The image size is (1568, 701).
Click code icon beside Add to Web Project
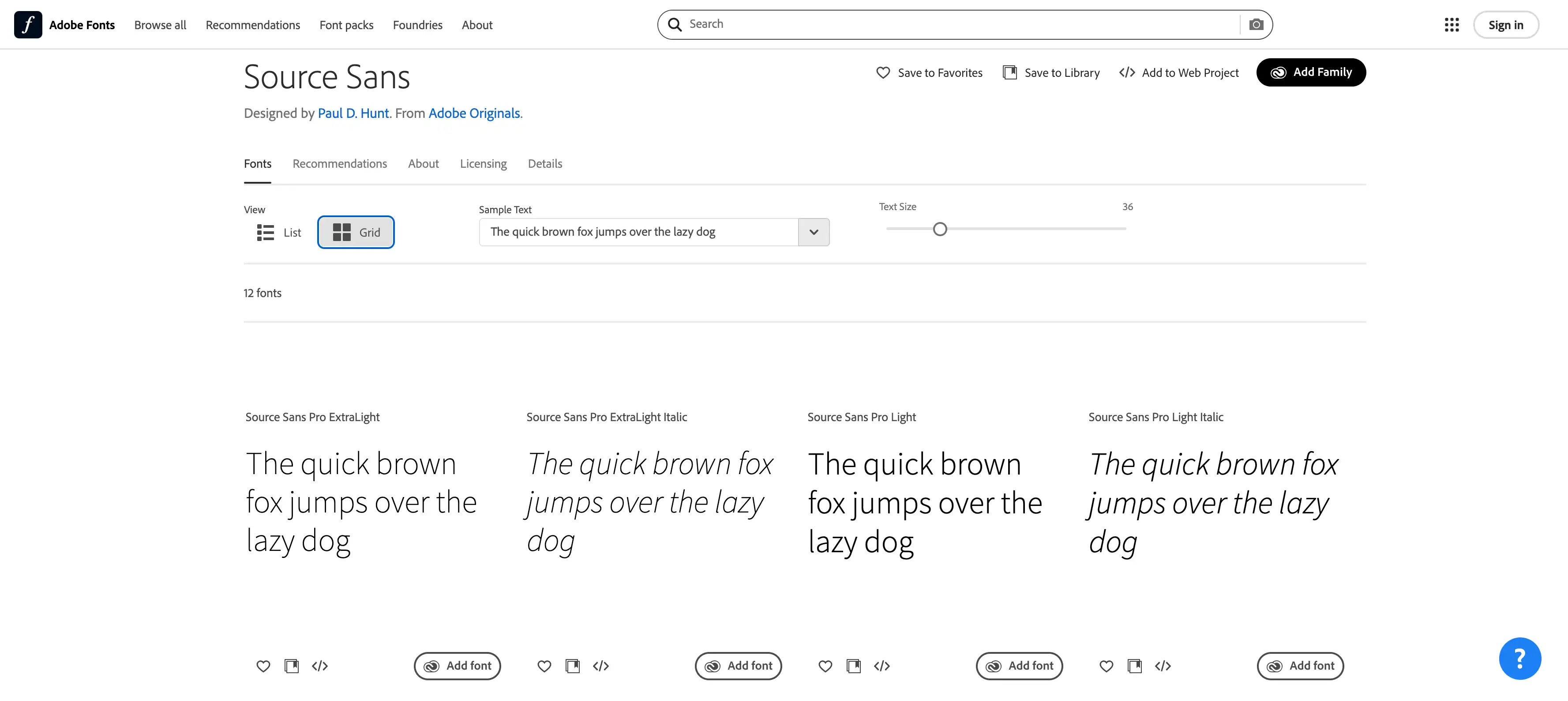coord(1127,72)
